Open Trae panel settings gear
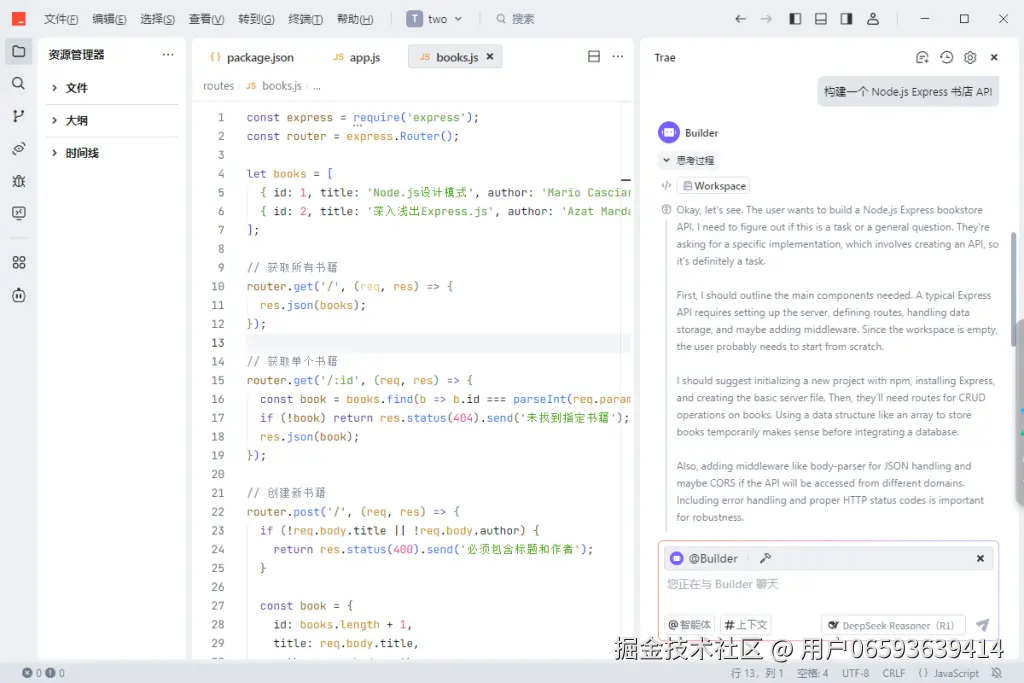This screenshot has height=683, width=1024. coord(970,57)
